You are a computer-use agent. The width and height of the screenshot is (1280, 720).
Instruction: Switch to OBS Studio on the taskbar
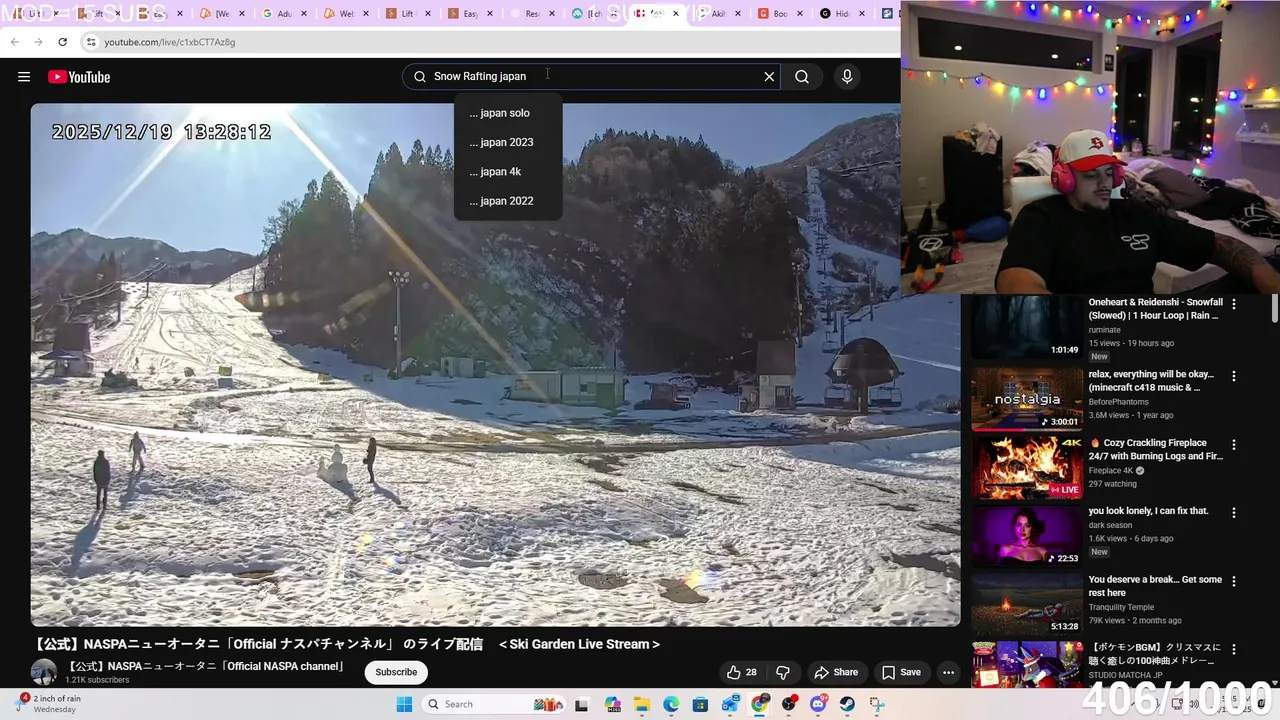[789, 704]
